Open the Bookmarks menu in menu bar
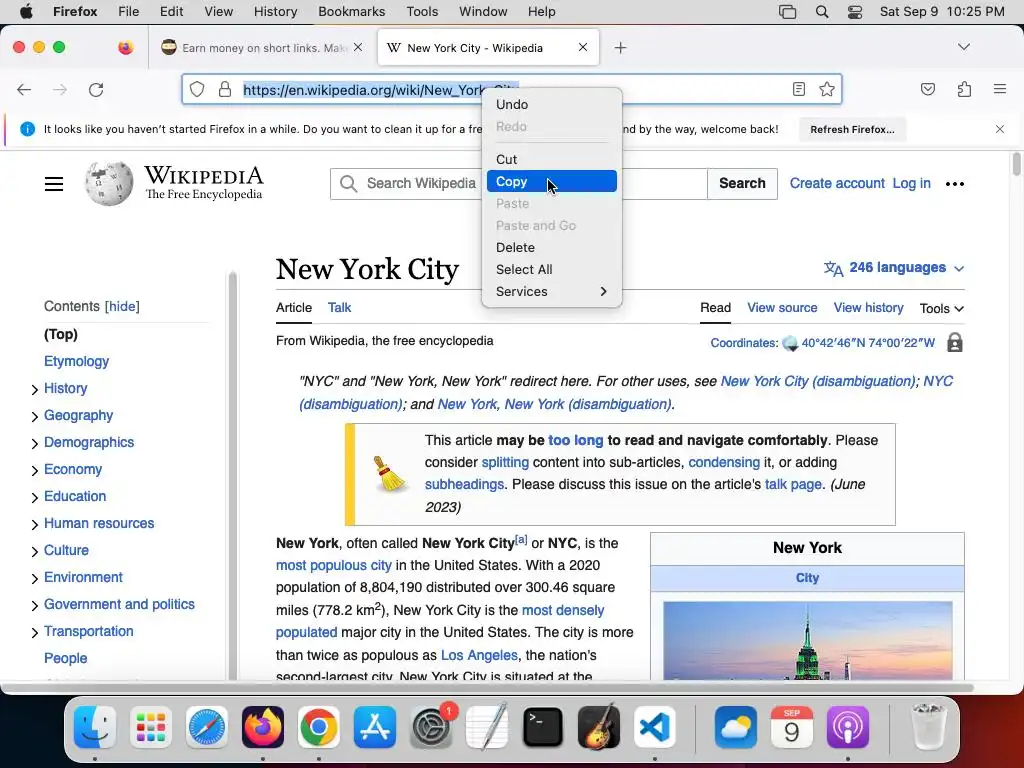Image resolution: width=1024 pixels, height=768 pixels. pos(351,12)
